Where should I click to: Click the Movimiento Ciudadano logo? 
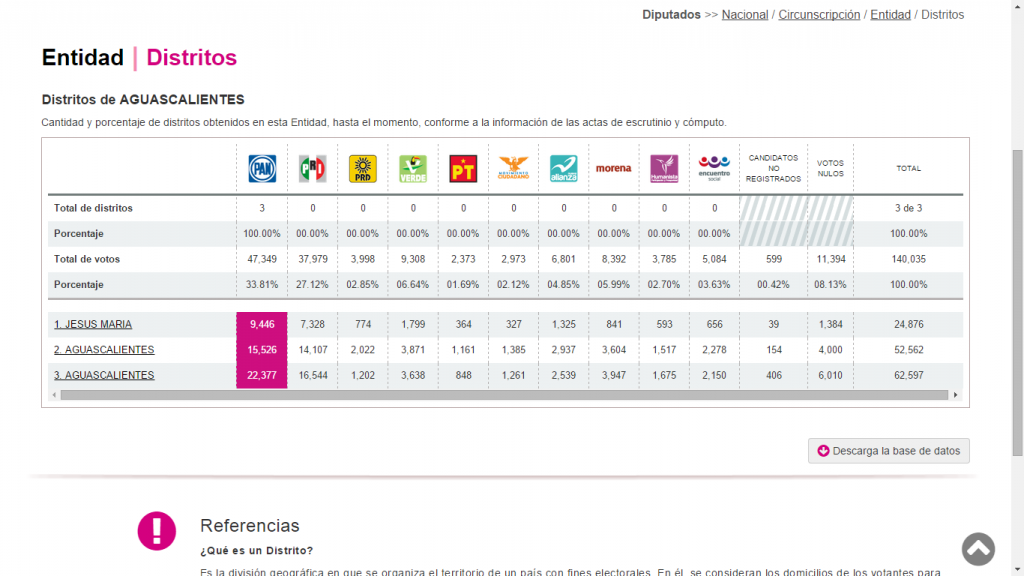tap(513, 168)
